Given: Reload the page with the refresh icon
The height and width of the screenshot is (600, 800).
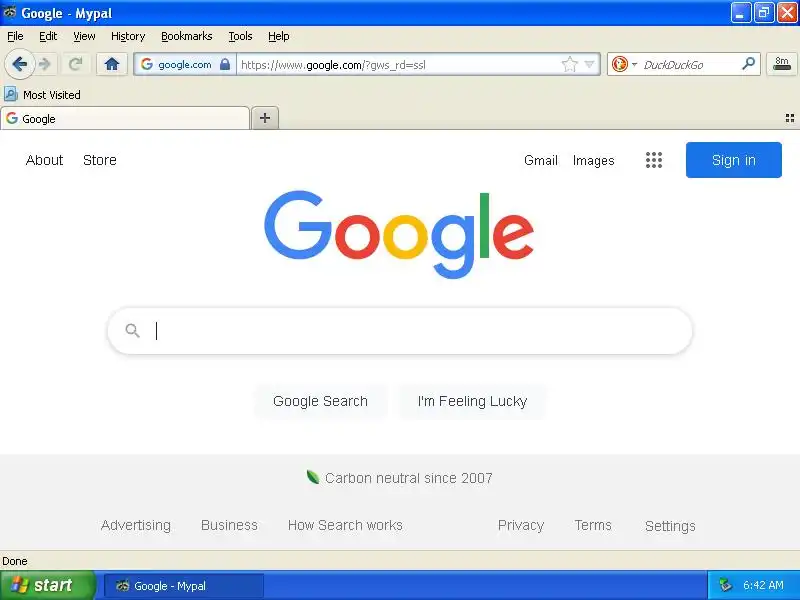Looking at the screenshot, I should click(76, 64).
